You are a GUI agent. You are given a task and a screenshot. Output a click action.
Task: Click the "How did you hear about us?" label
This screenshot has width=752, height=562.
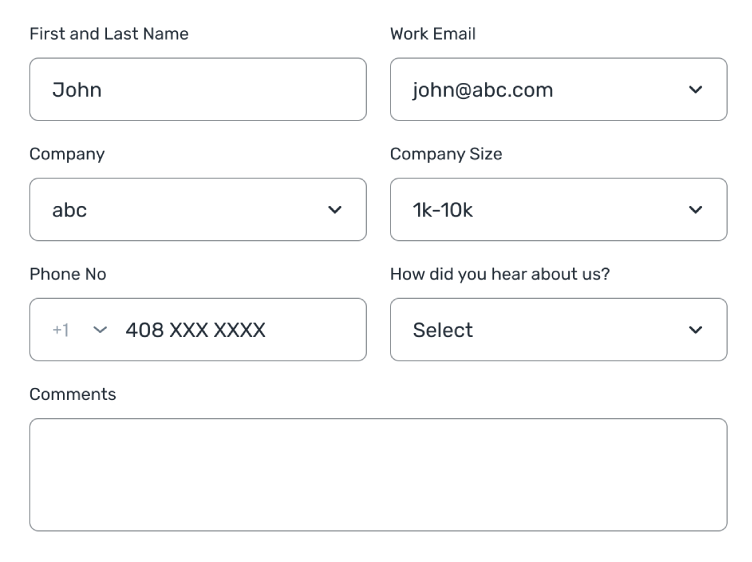pos(500,274)
